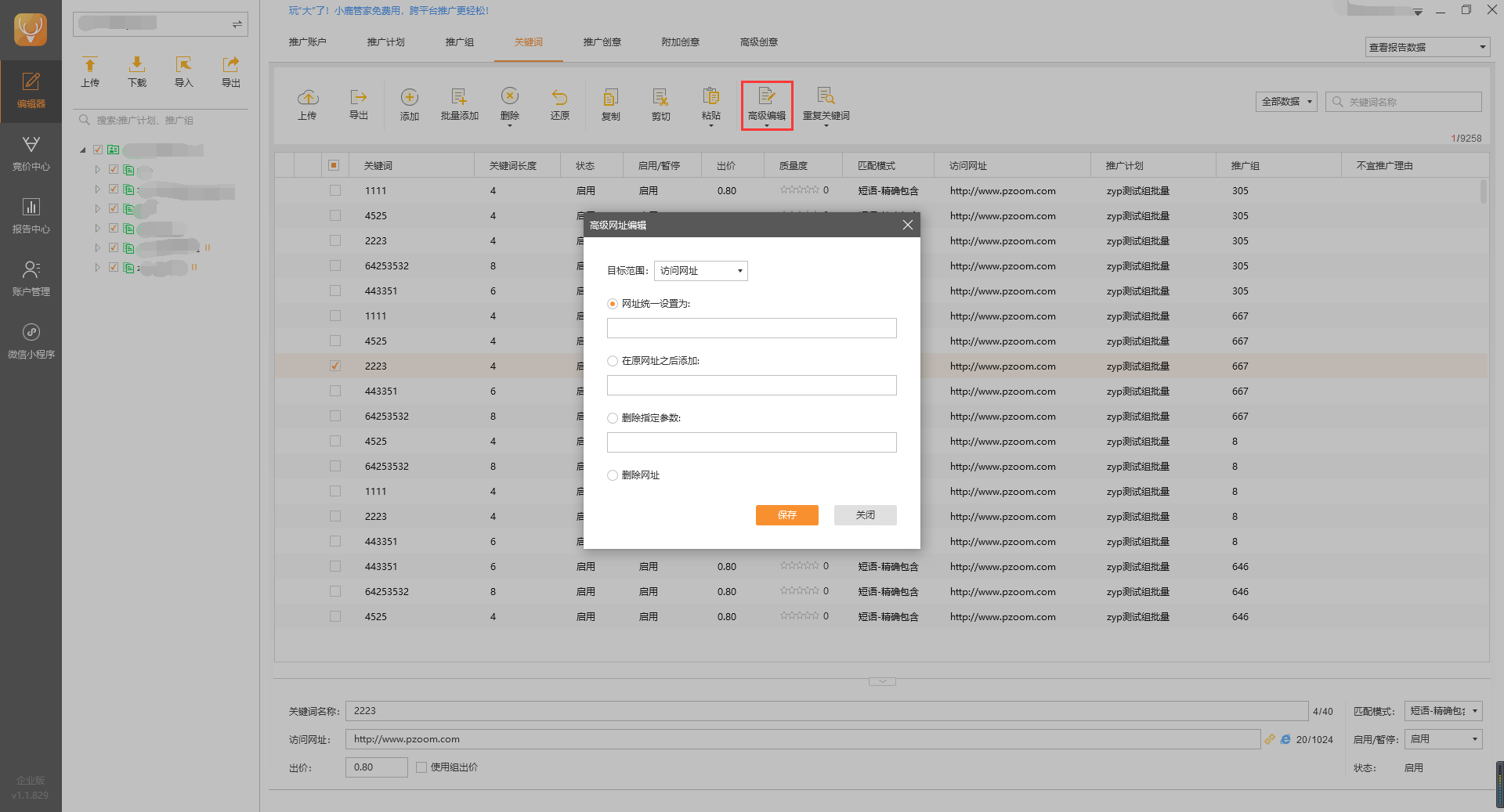This screenshot has width=1504, height=812.
Task: Switch to the 推广计划 tab
Action: coord(385,42)
